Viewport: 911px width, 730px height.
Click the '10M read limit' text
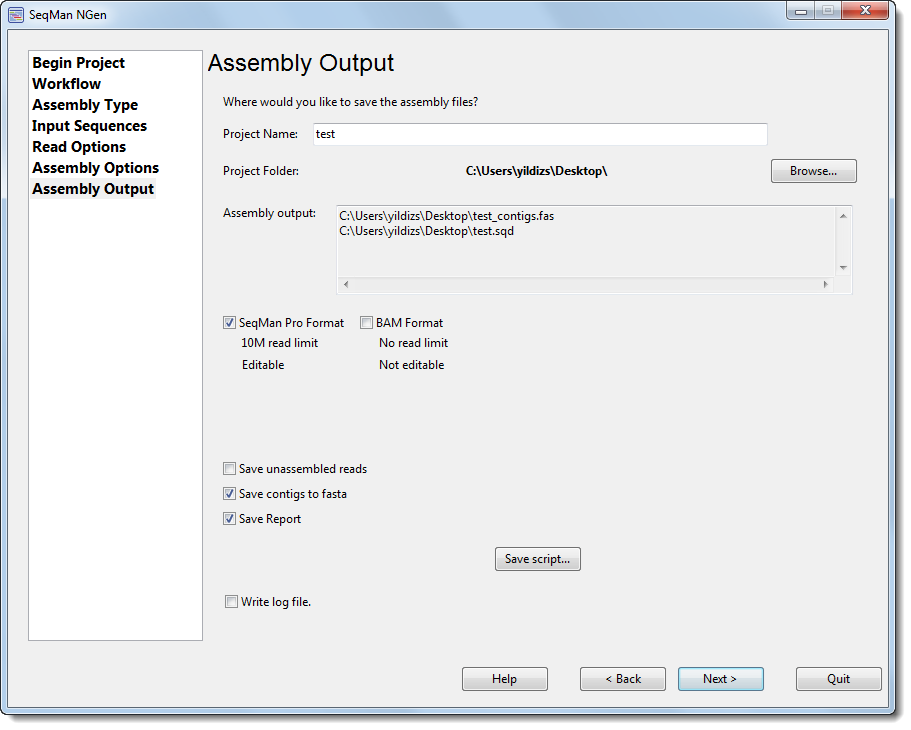click(x=279, y=343)
